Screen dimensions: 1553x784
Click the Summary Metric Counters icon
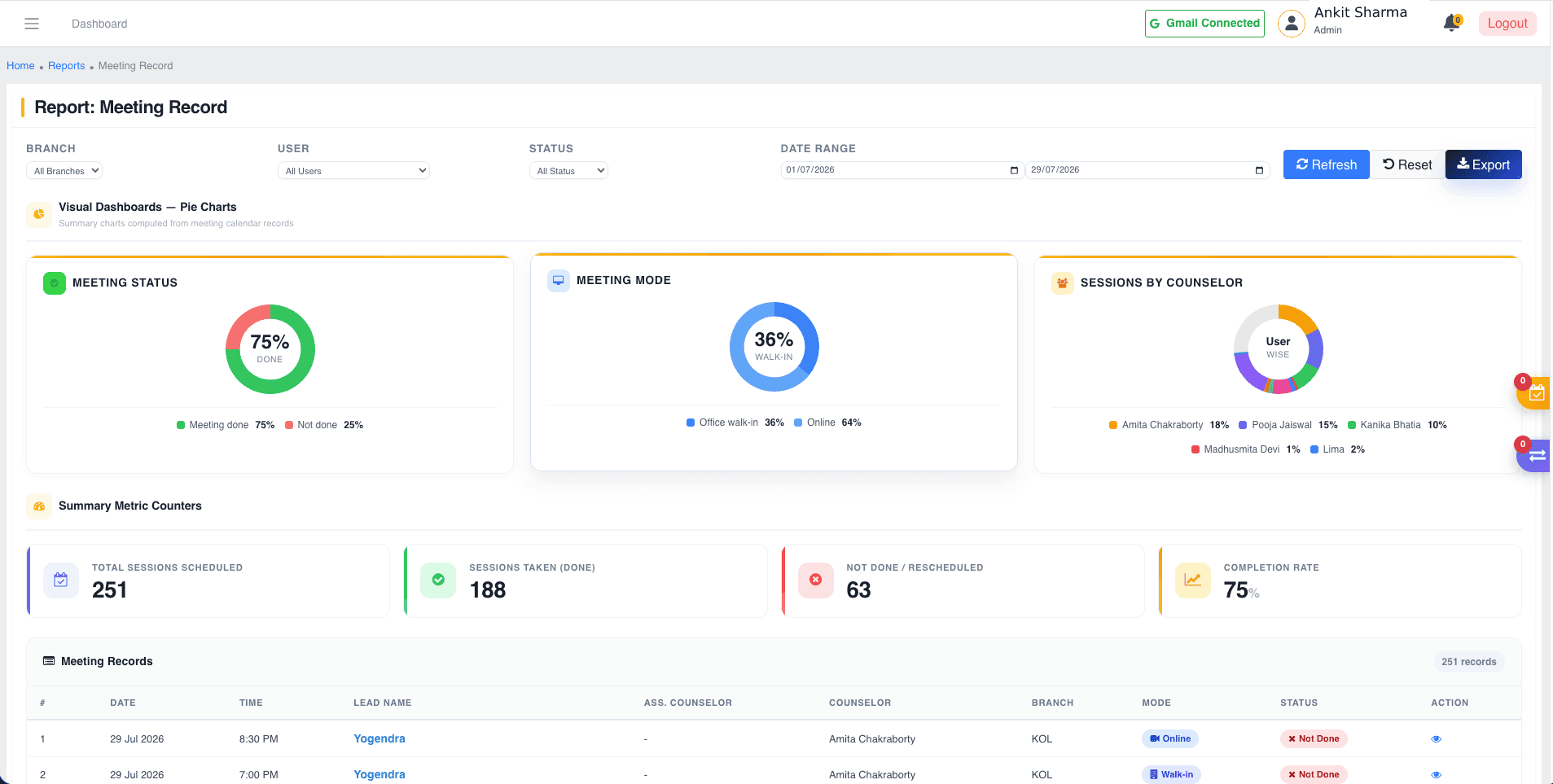(x=39, y=506)
